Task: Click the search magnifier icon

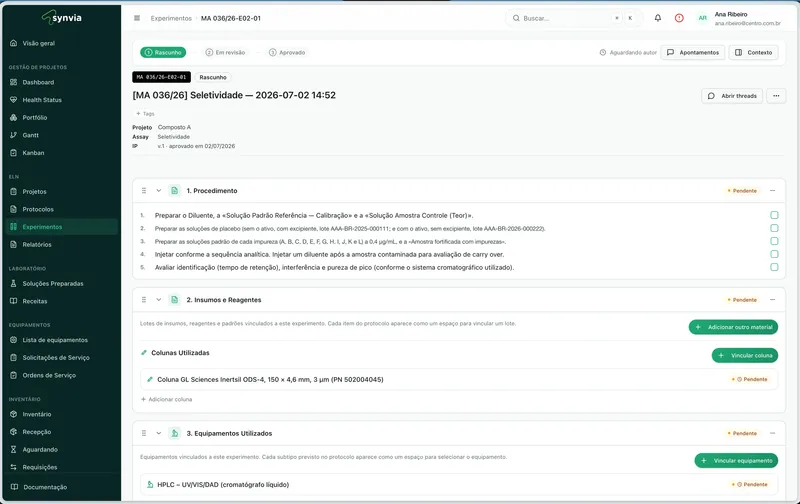Action: click(x=516, y=18)
